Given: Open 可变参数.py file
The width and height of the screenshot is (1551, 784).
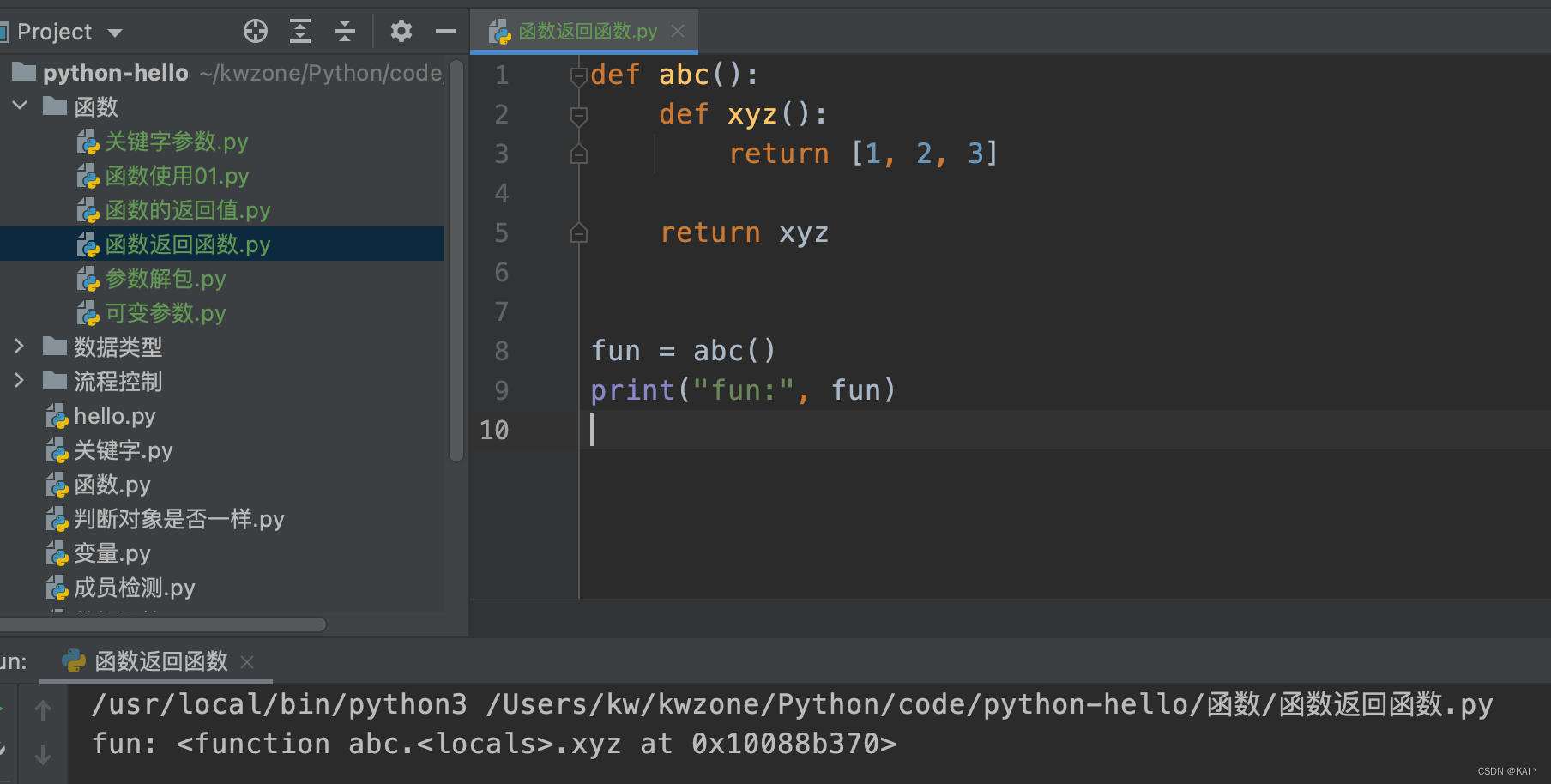Looking at the screenshot, I should click(x=166, y=313).
